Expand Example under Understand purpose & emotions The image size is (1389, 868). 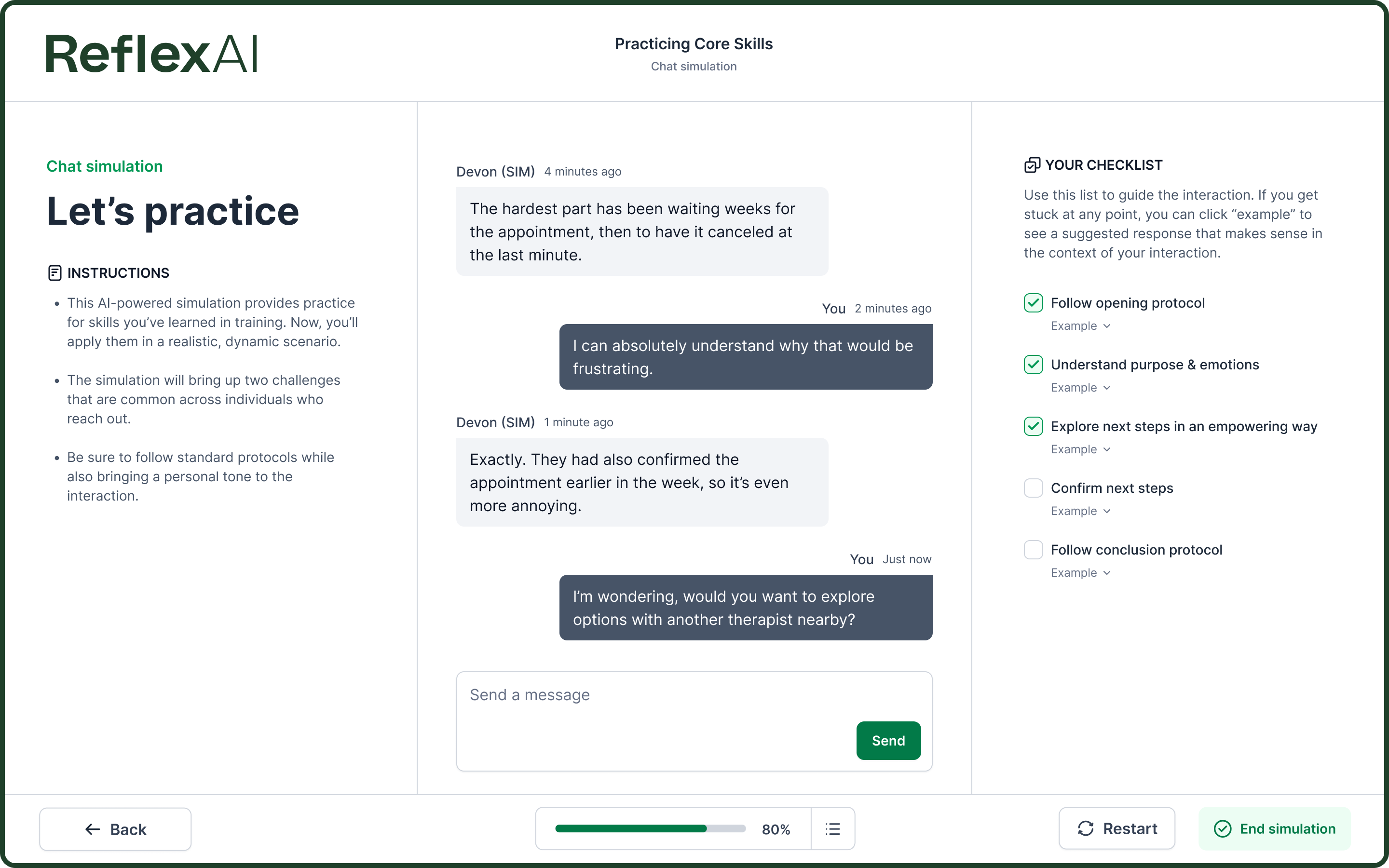[1080, 388]
